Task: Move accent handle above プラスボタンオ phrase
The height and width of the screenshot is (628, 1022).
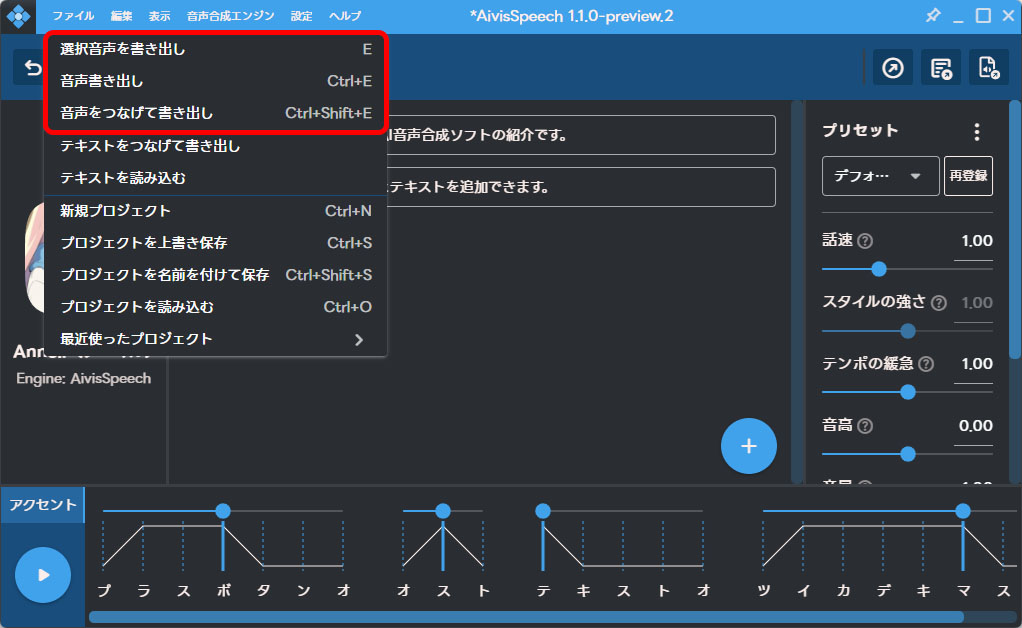Action: (x=223, y=511)
